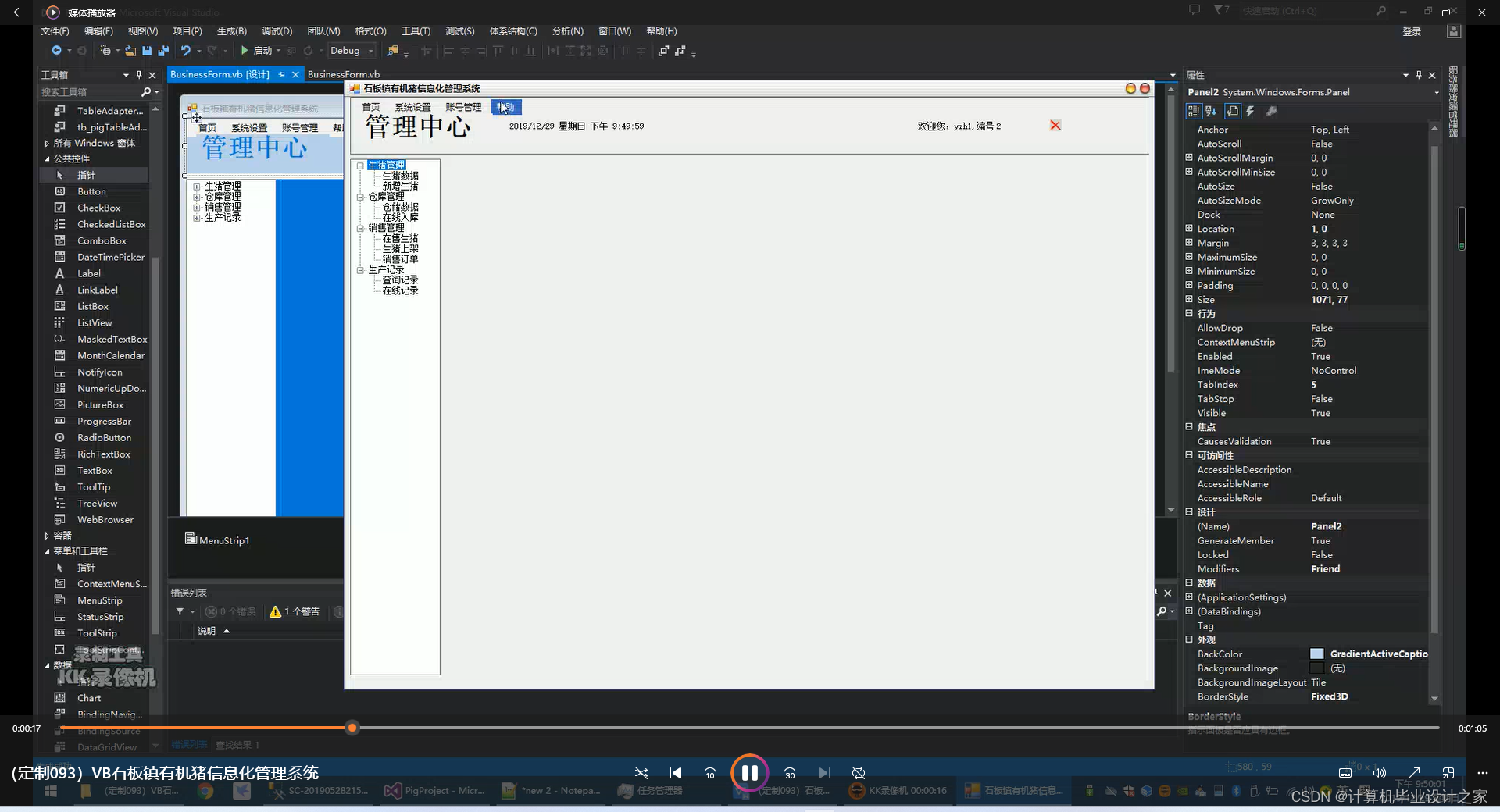Rewind 10 seconds

710,773
